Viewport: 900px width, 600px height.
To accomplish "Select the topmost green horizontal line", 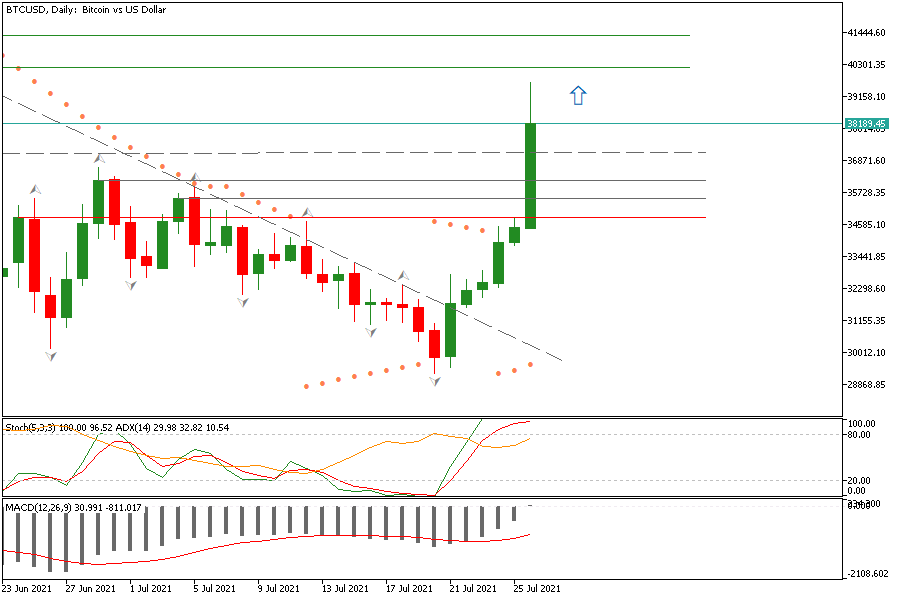I will pyautogui.click(x=346, y=36).
